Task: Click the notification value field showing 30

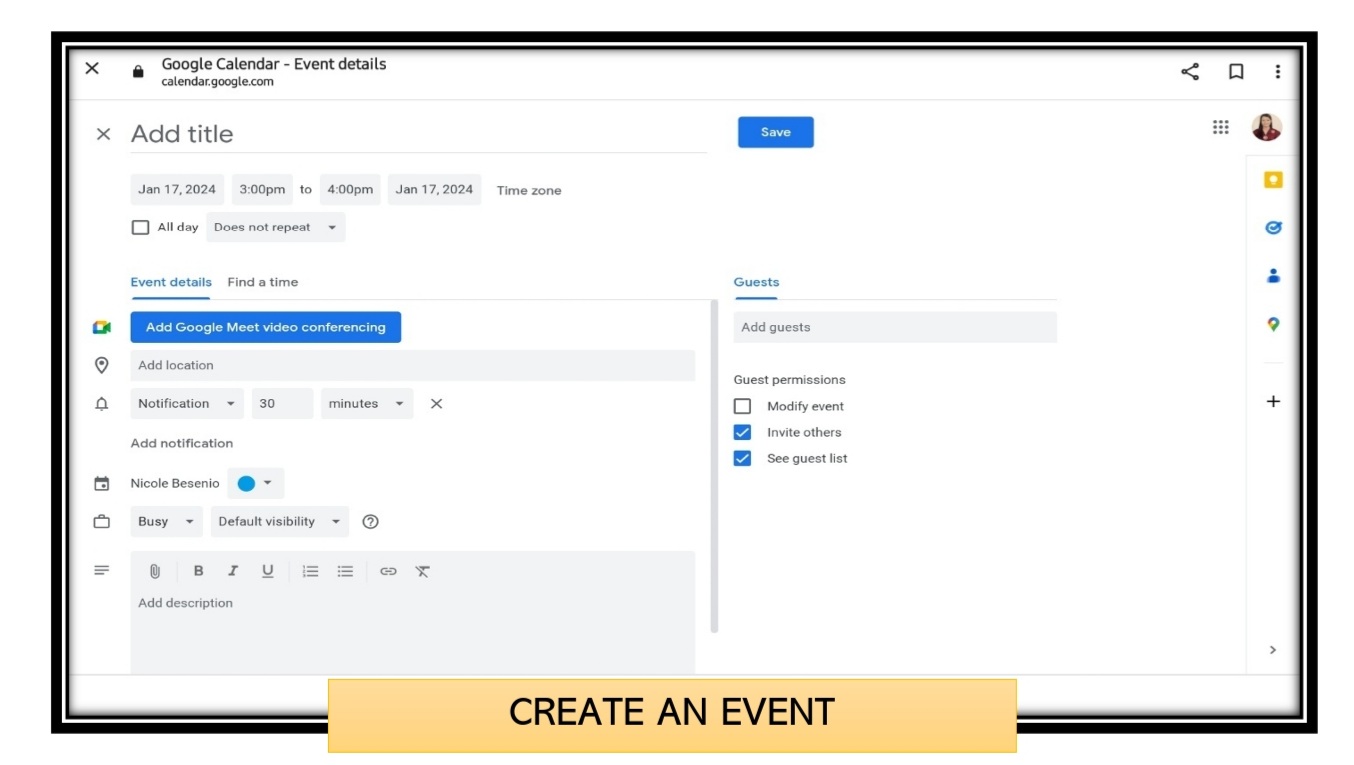Action: (283, 404)
